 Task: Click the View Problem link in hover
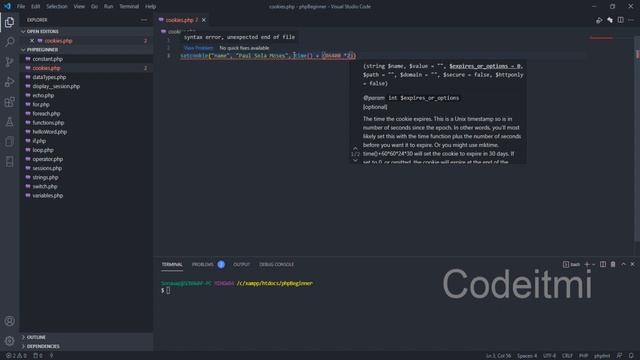pyautogui.click(x=198, y=48)
